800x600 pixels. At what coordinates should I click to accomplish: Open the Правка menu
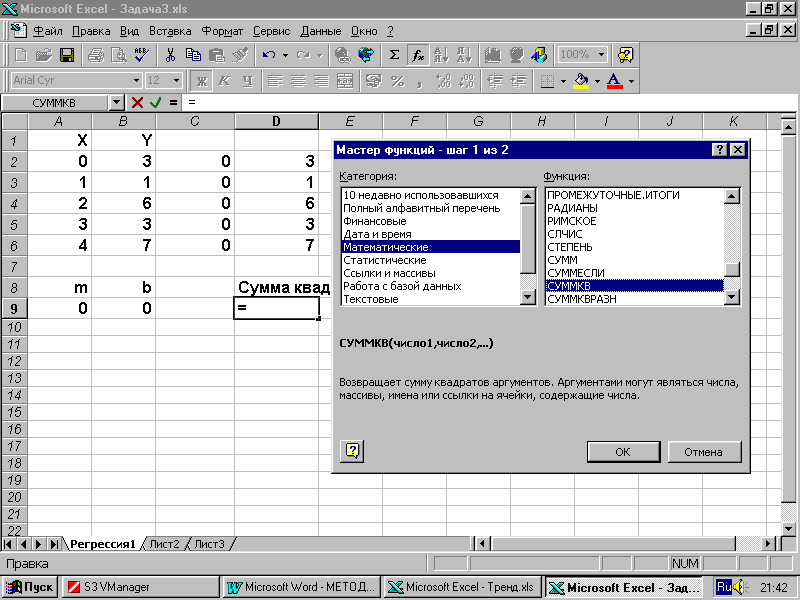pyautogui.click(x=91, y=31)
